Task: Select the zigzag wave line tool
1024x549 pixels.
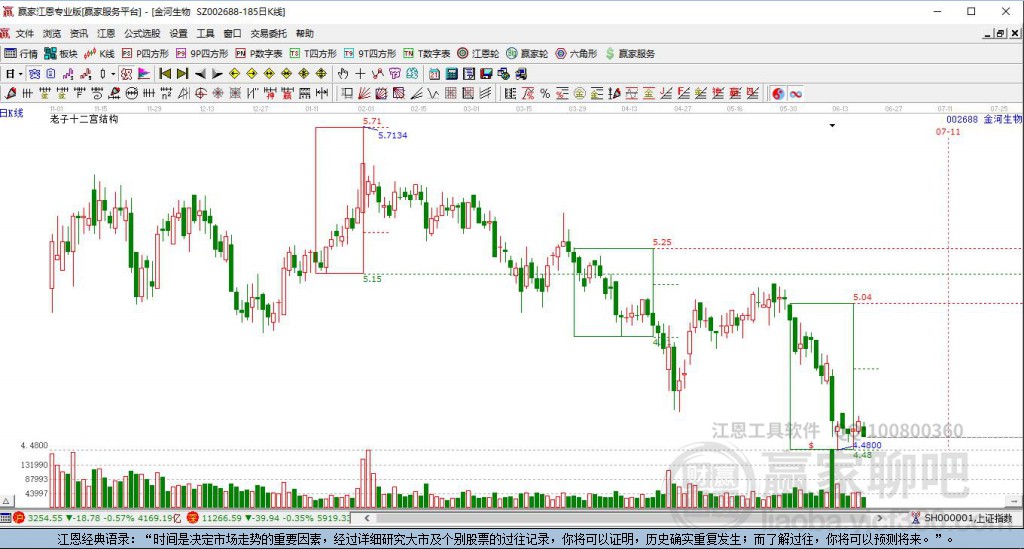Action: [433, 93]
